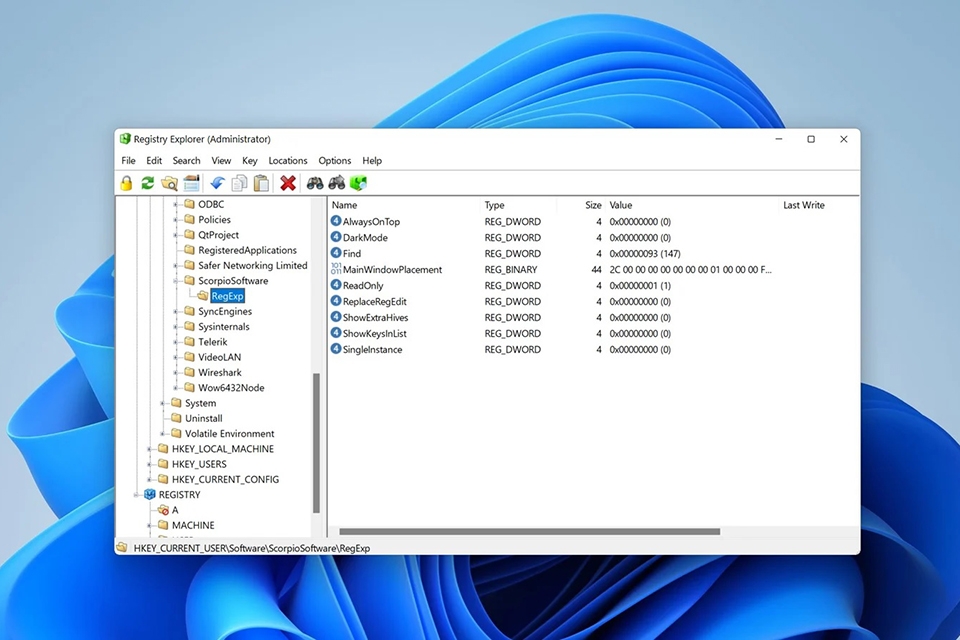Click the blue undo arrow icon
This screenshot has width=960, height=640.
217,183
